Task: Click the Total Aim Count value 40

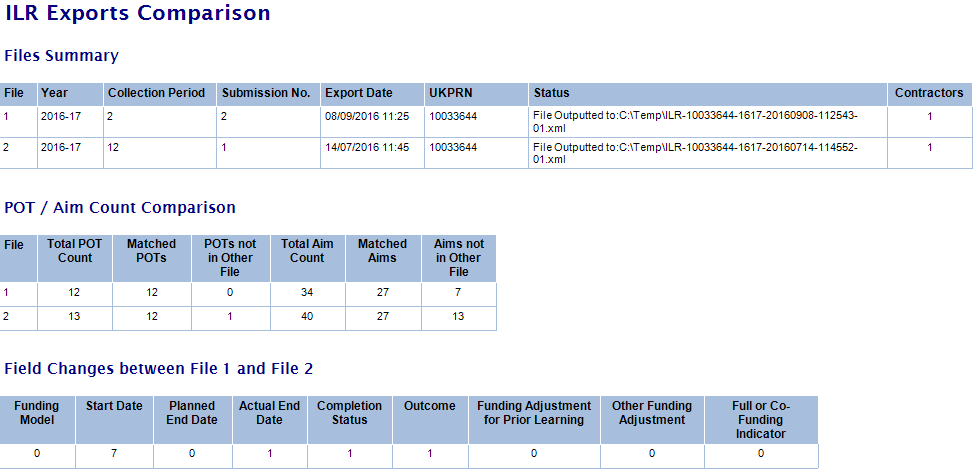Action: point(307,317)
